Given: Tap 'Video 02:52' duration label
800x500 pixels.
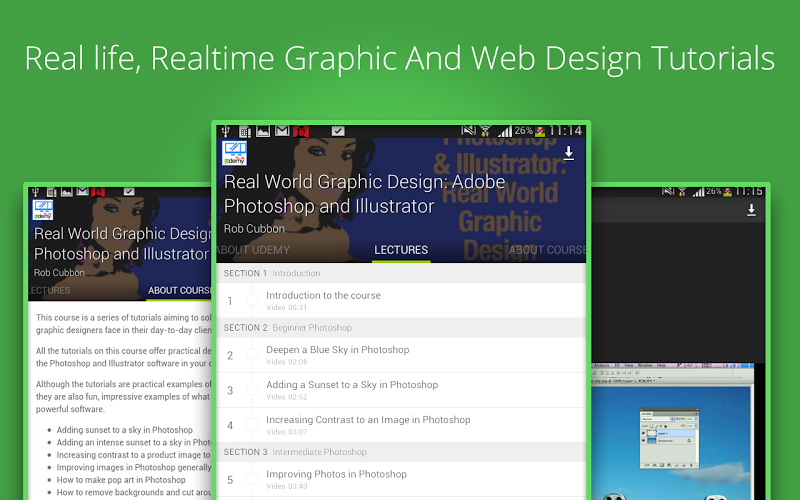Looking at the screenshot, I should click(x=286, y=396).
